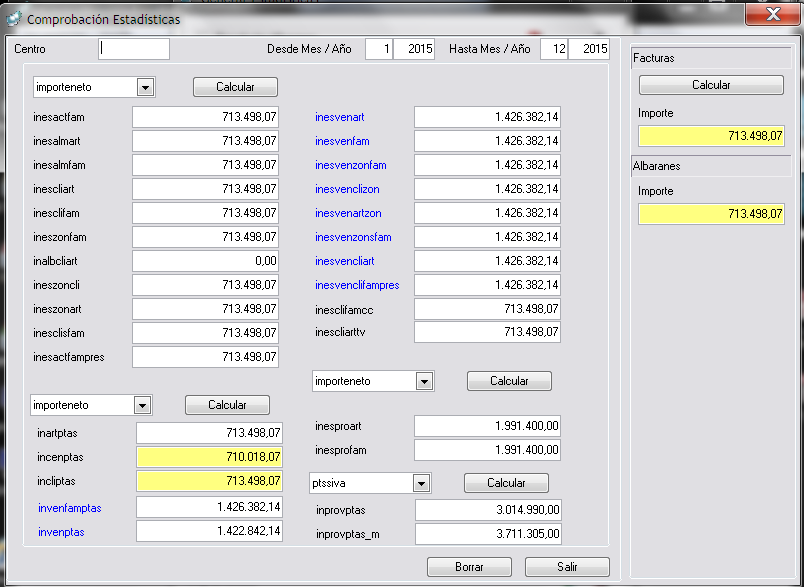The image size is (804, 587).
Task: Click the inprovptas_m field showing 3.711.305,00
Action: [x=489, y=534]
